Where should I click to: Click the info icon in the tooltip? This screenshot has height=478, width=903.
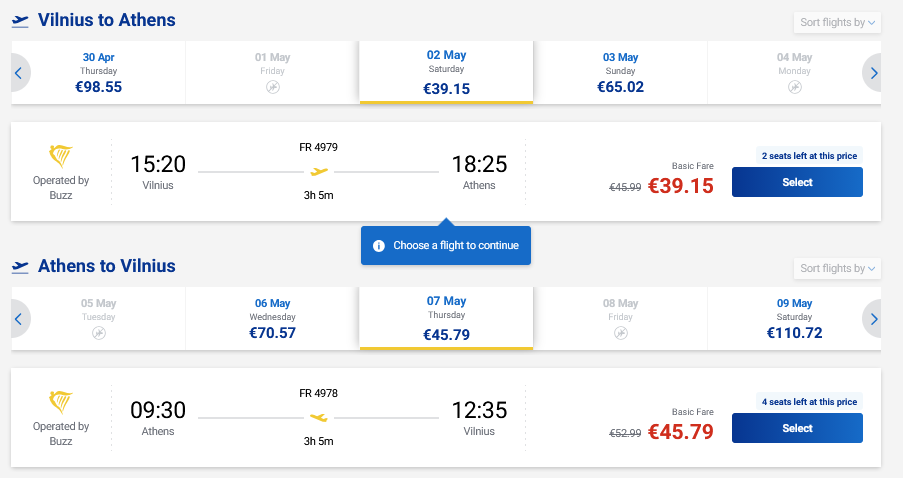(x=379, y=246)
